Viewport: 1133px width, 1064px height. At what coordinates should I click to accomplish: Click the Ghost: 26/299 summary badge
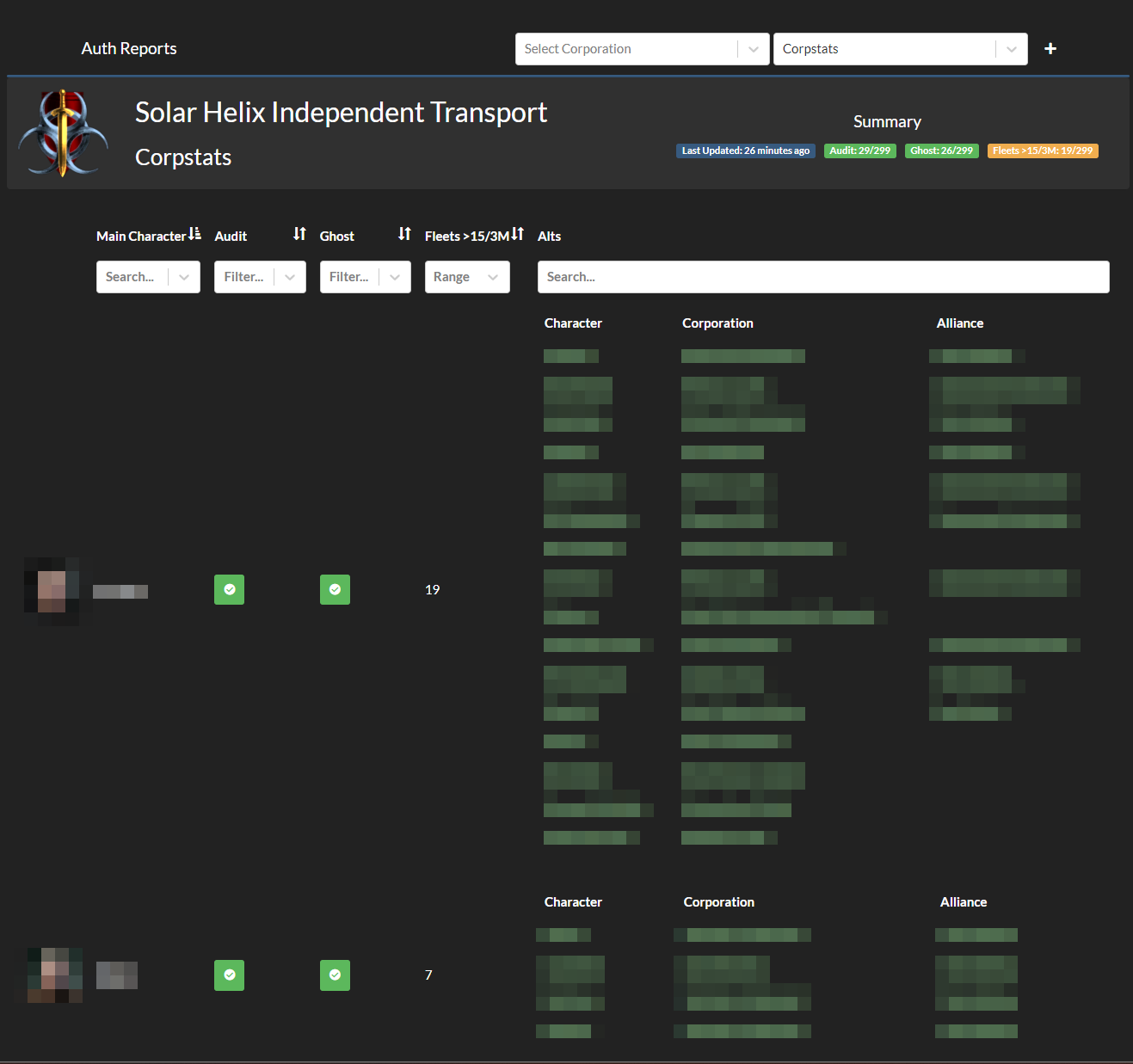(941, 151)
